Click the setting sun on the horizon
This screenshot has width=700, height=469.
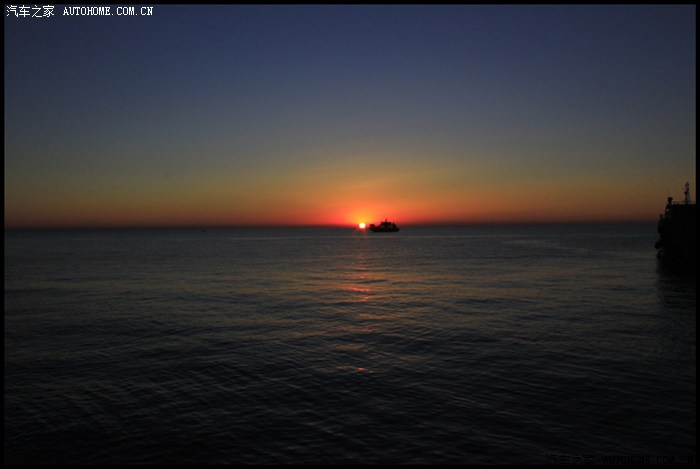point(362,226)
